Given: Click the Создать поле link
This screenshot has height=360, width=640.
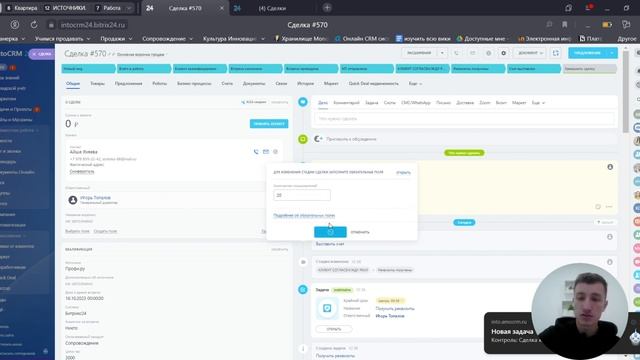Looking at the screenshot, I should [x=105, y=231].
